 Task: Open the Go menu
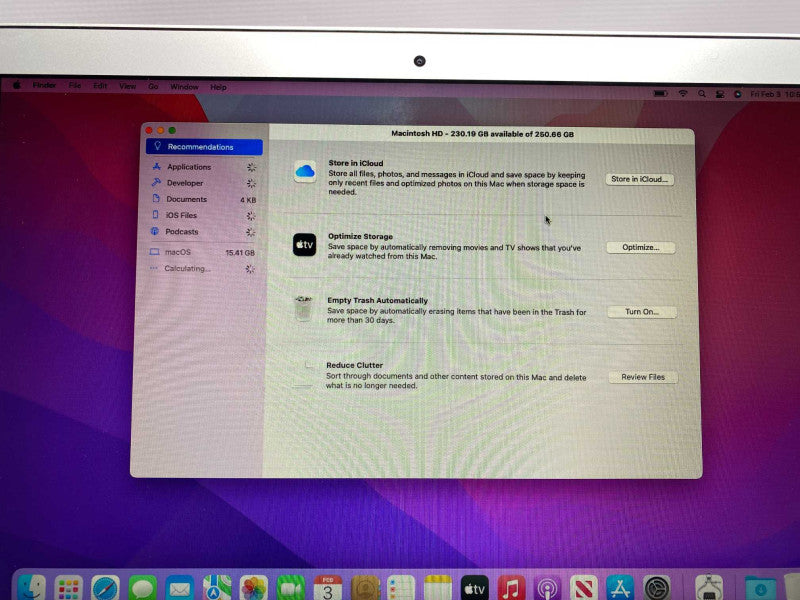(153, 87)
